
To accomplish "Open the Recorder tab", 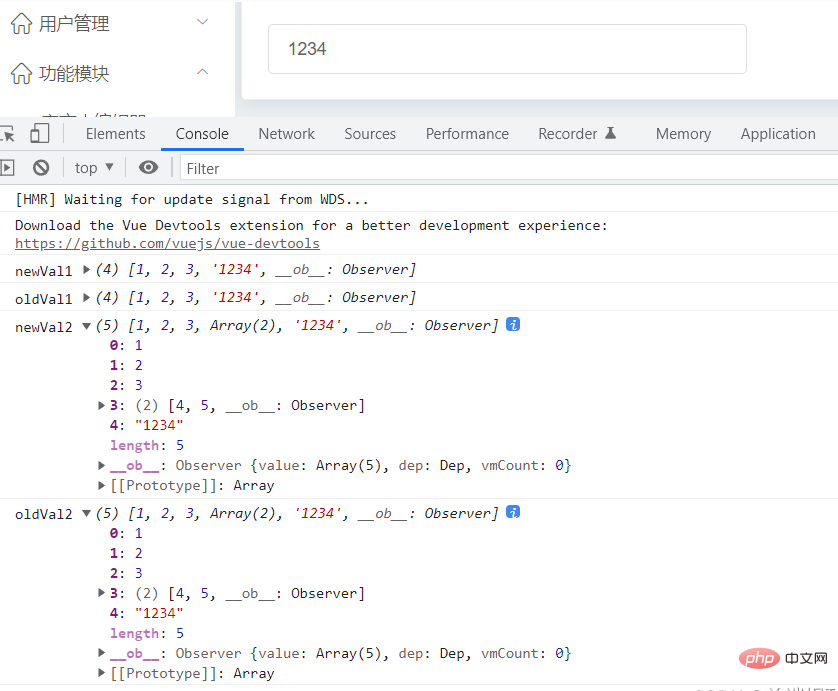I will coord(568,134).
